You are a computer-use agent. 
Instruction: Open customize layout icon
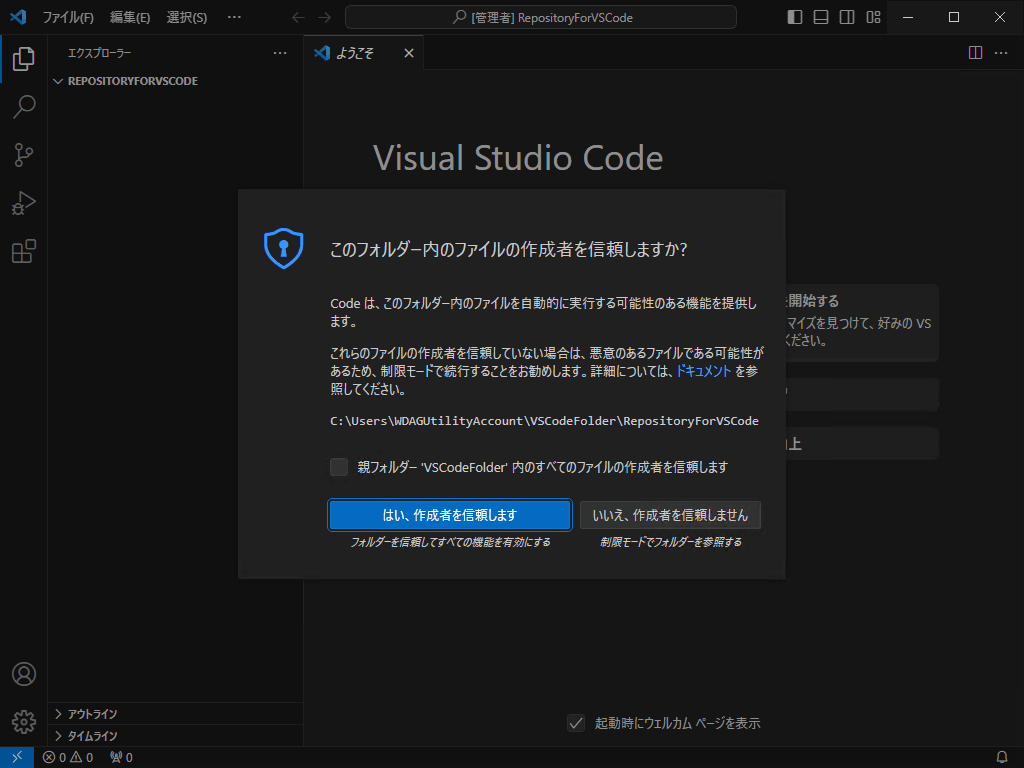[x=874, y=18]
